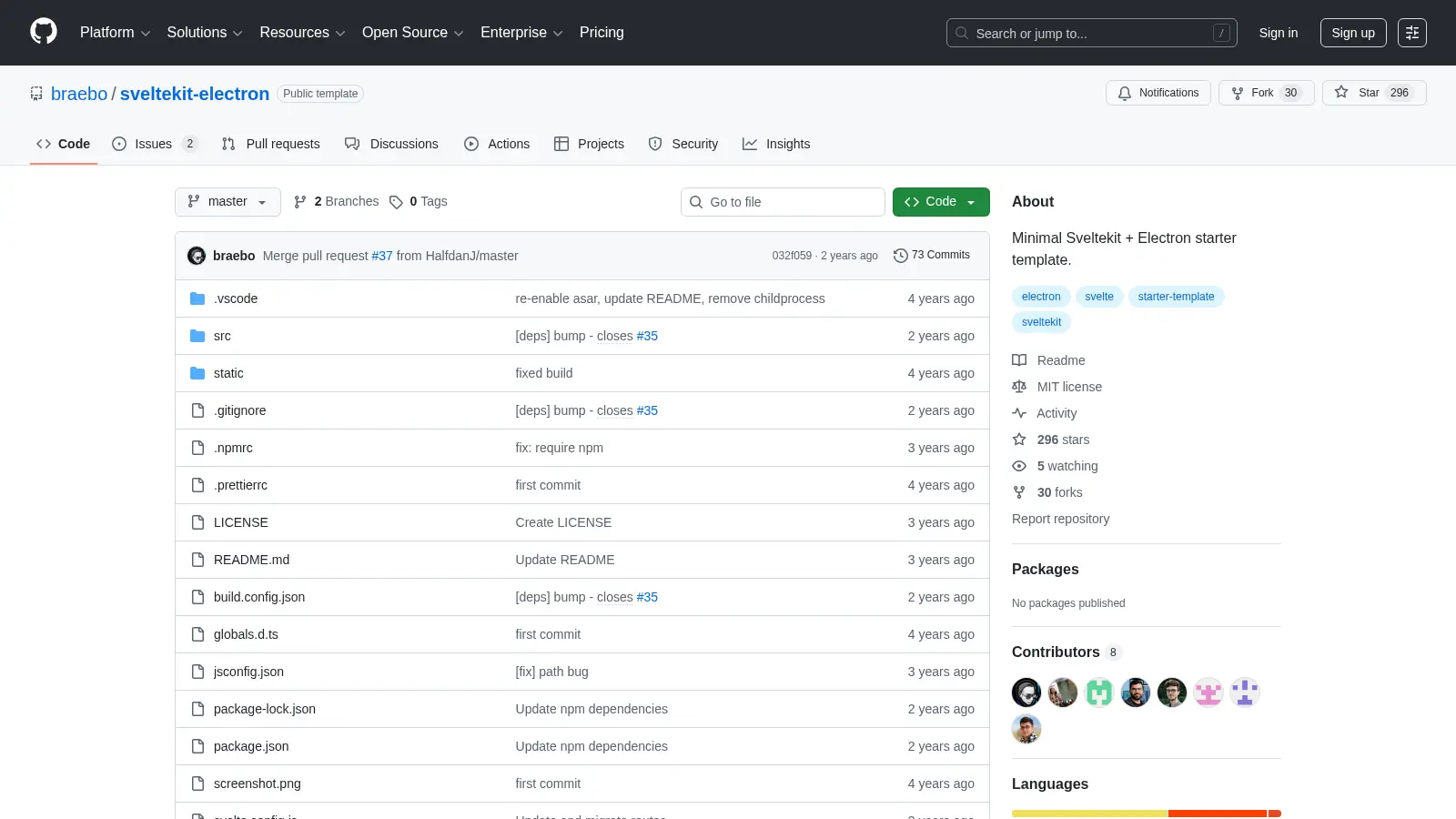This screenshot has width=1456, height=819.
Task: Open the Pull requests tab
Action: 270,144
